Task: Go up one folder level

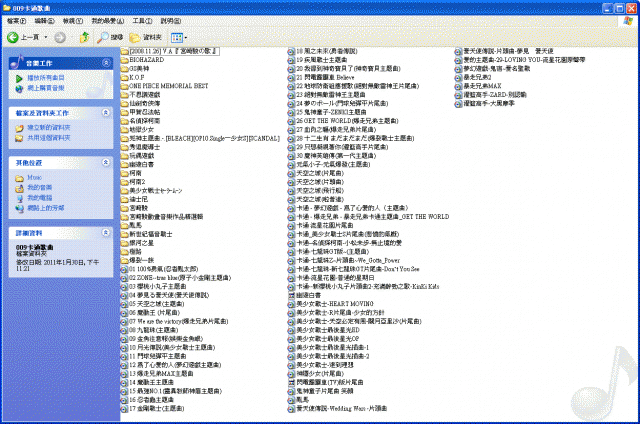Action: click(84, 38)
